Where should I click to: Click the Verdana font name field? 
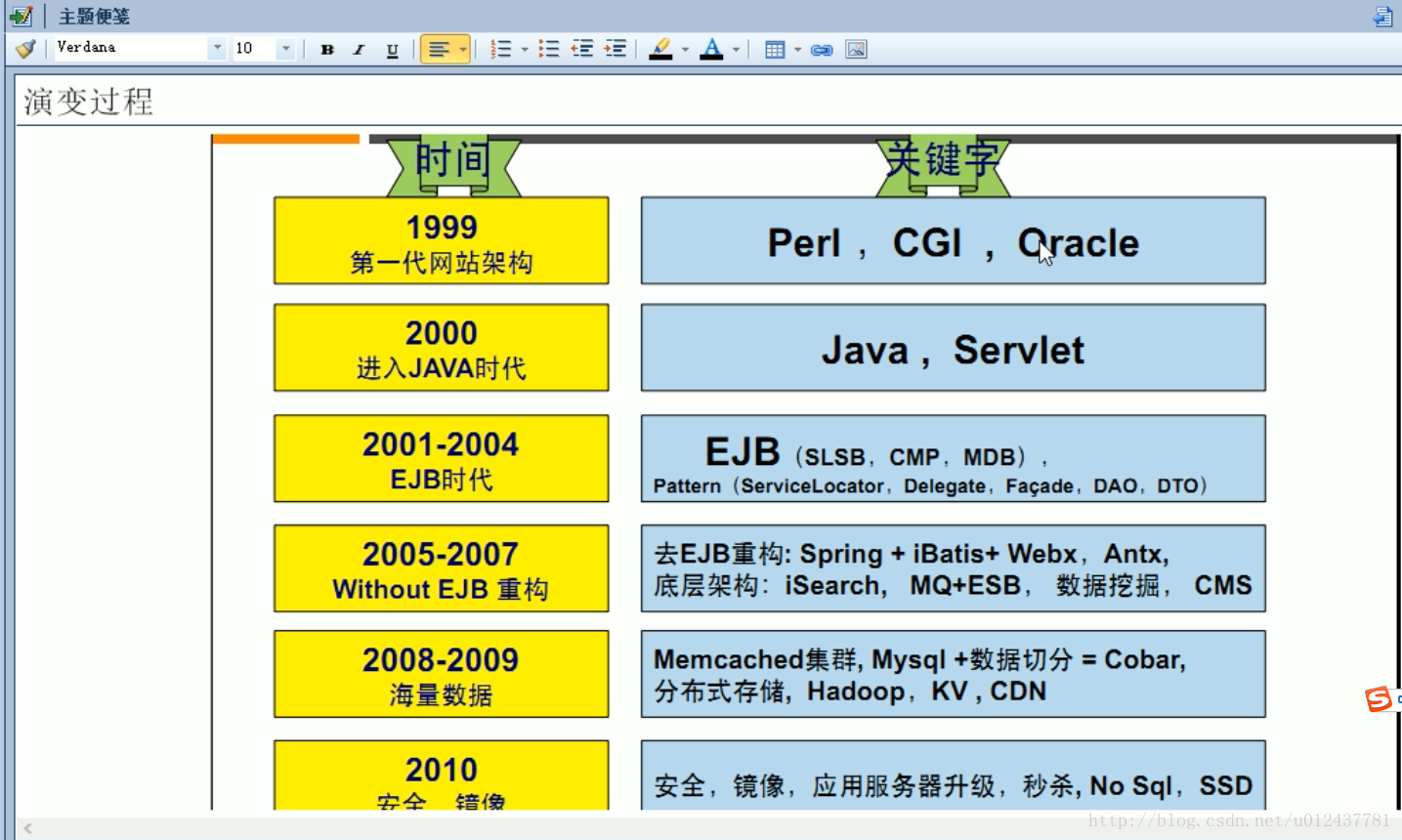pos(130,48)
